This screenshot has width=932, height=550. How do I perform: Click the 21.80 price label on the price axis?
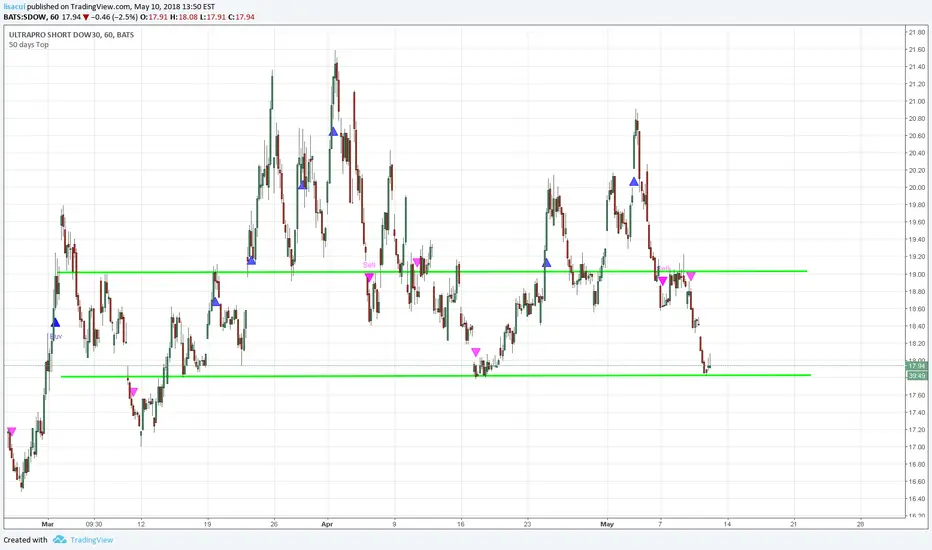click(x=917, y=33)
